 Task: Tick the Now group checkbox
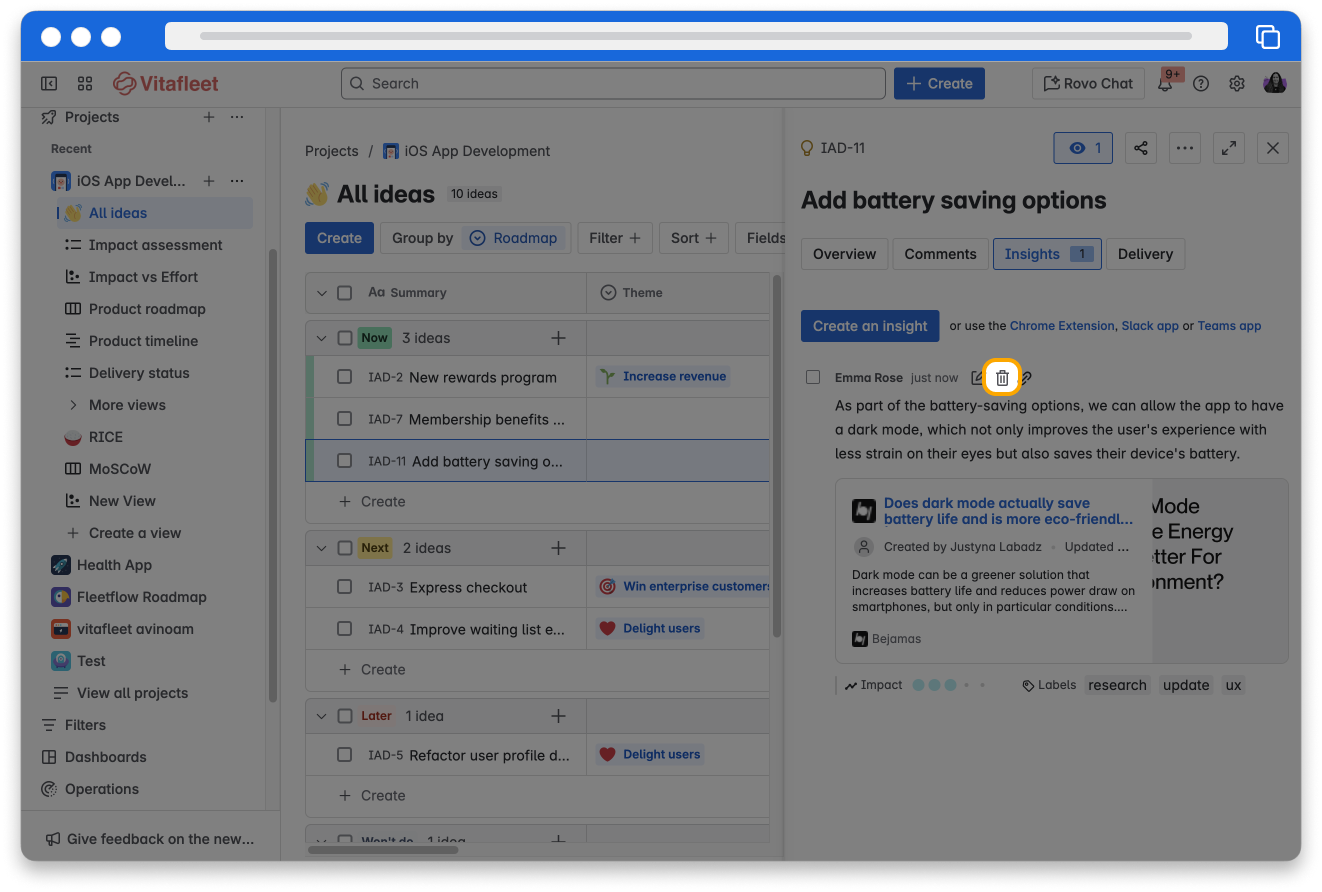pyautogui.click(x=345, y=338)
